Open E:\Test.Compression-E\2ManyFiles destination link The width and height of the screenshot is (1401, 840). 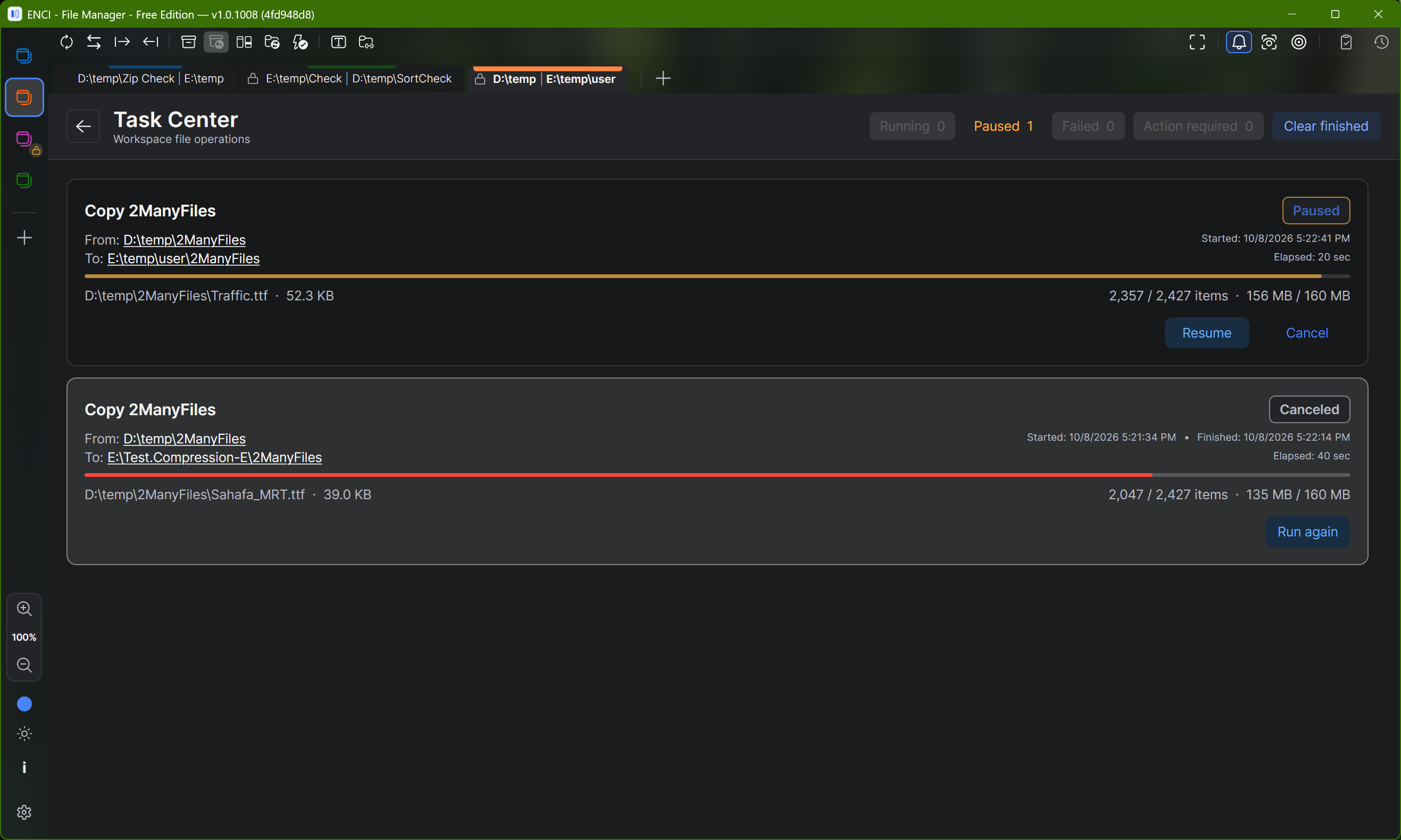pyautogui.click(x=215, y=457)
